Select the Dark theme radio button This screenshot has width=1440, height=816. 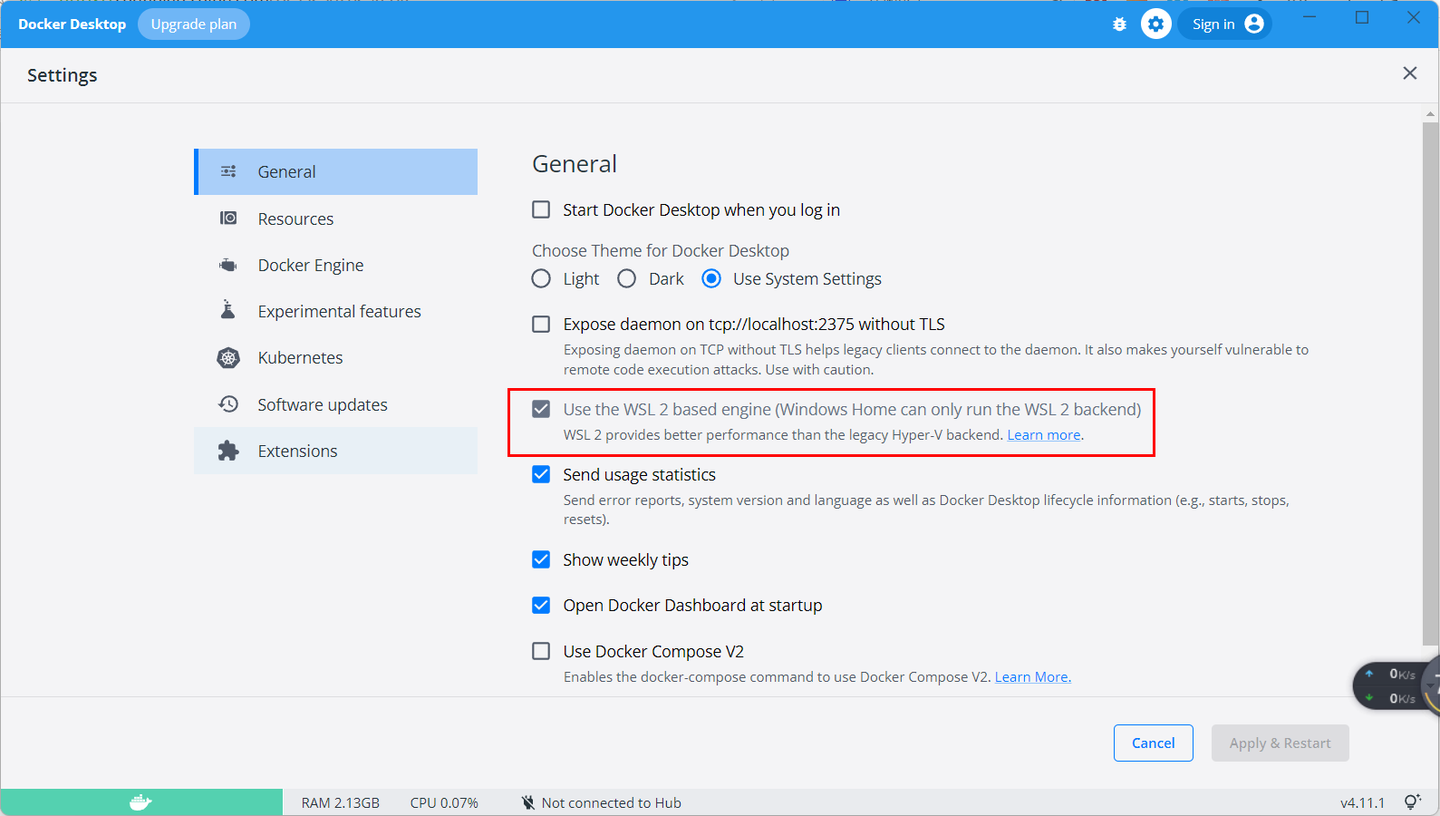(626, 279)
